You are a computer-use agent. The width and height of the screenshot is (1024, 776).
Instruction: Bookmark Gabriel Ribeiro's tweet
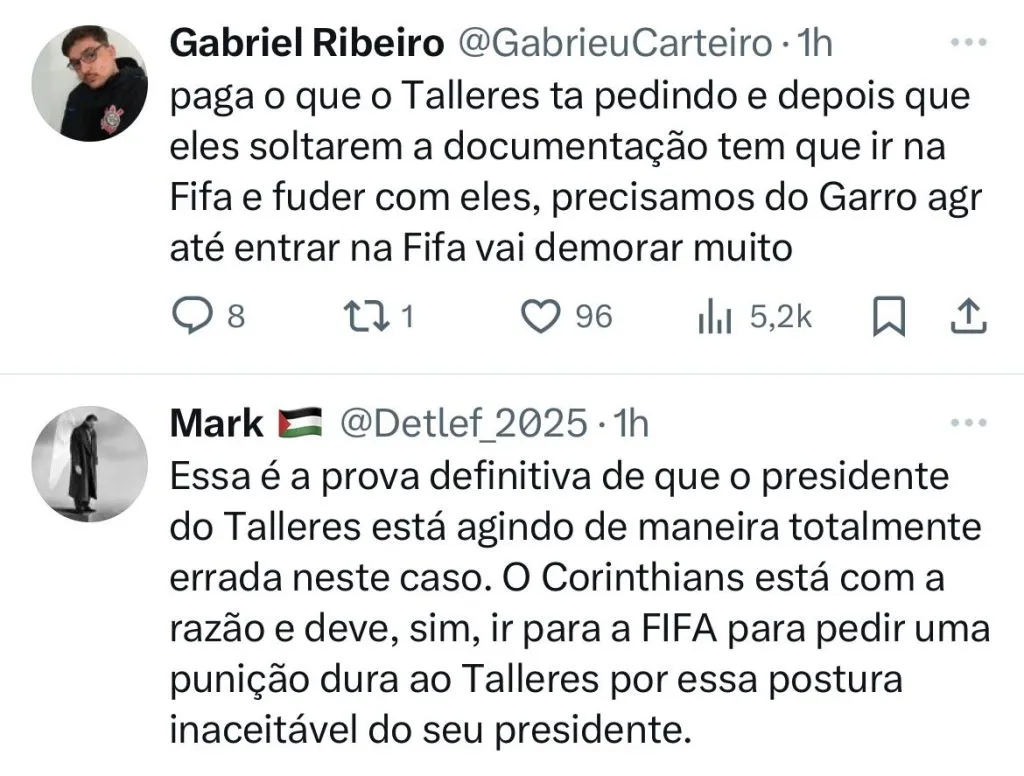pos(889,318)
